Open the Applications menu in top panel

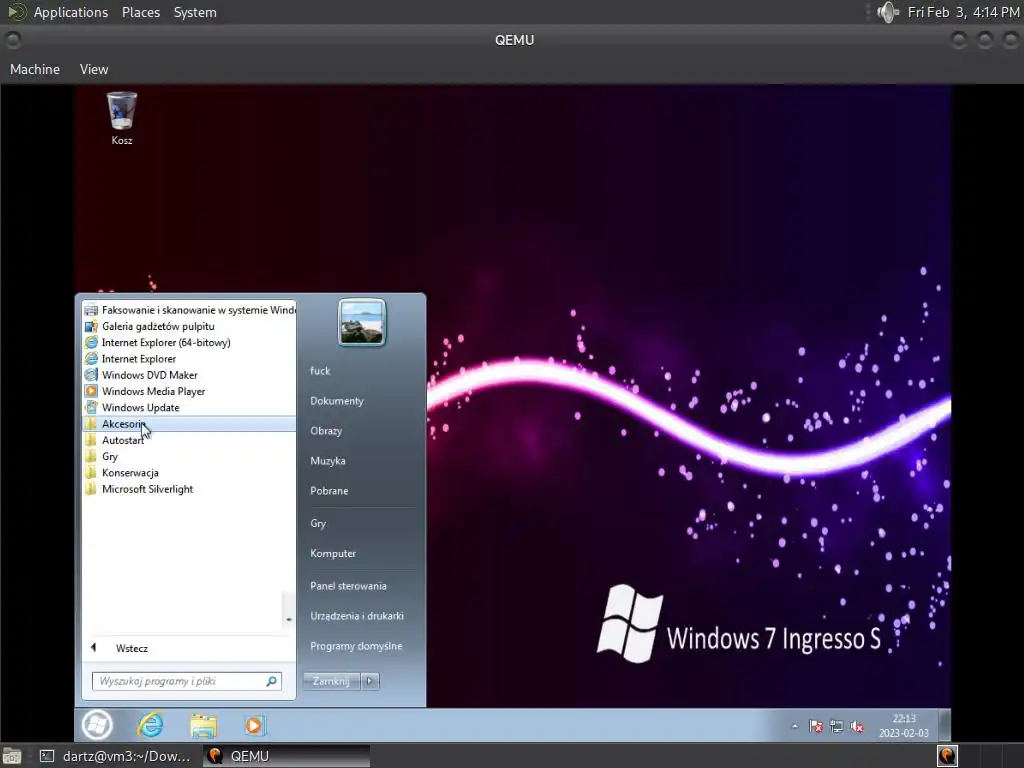click(x=71, y=12)
